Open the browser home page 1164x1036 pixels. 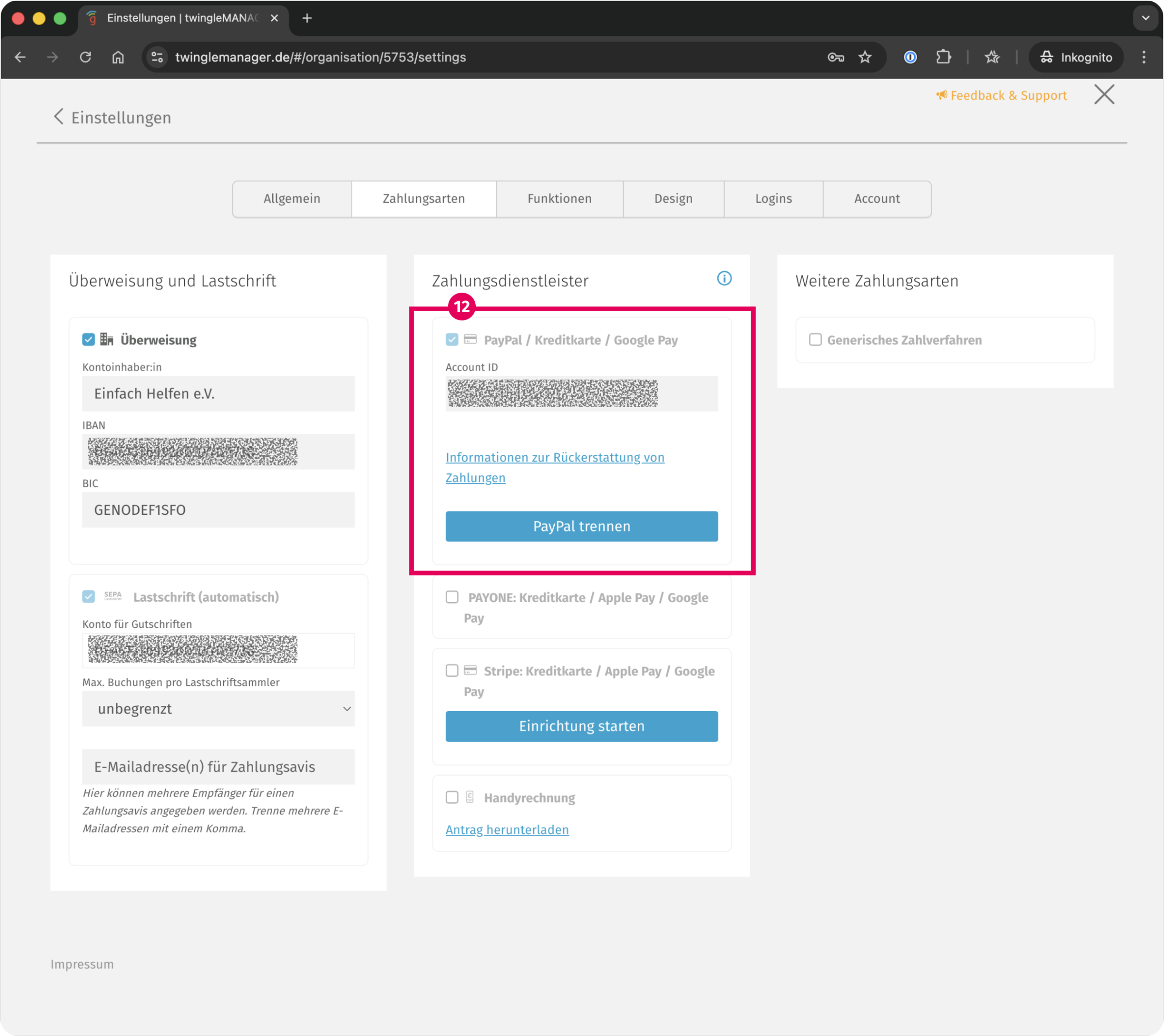[x=118, y=57]
